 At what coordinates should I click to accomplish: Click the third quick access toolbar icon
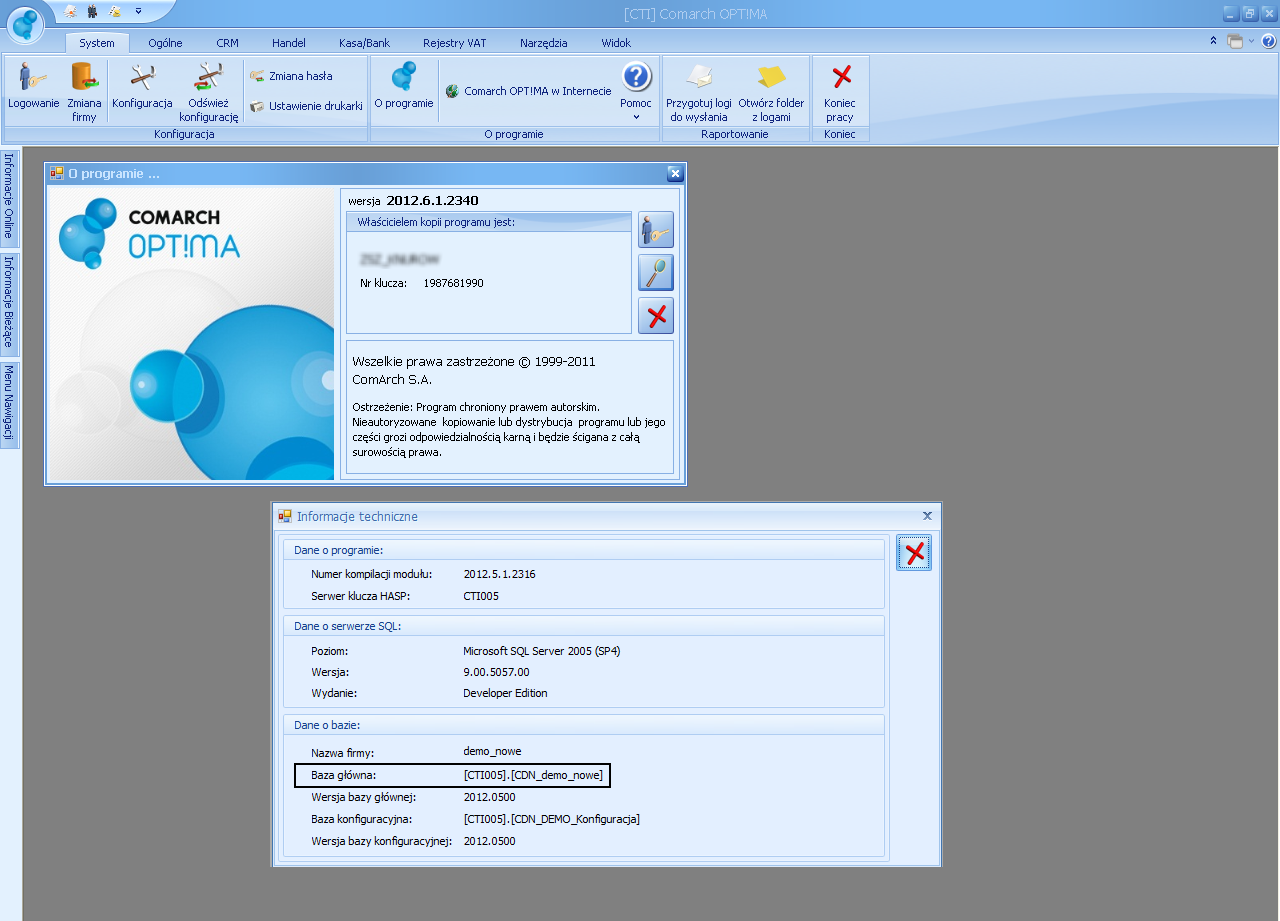115,11
